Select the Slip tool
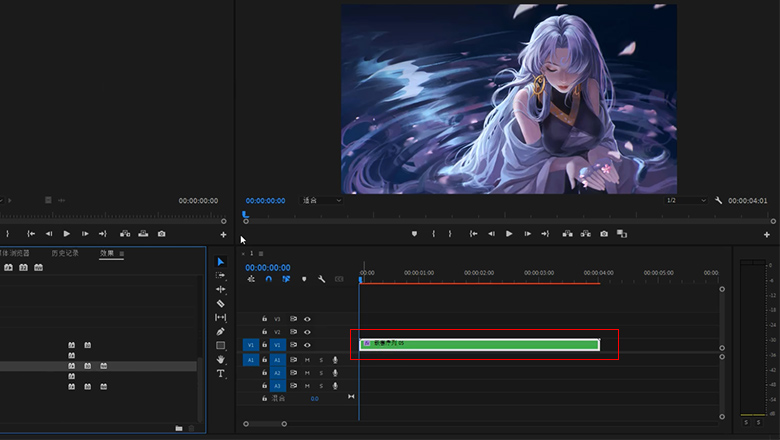Screen dimensions: 780x440 [x=220, y=317]
